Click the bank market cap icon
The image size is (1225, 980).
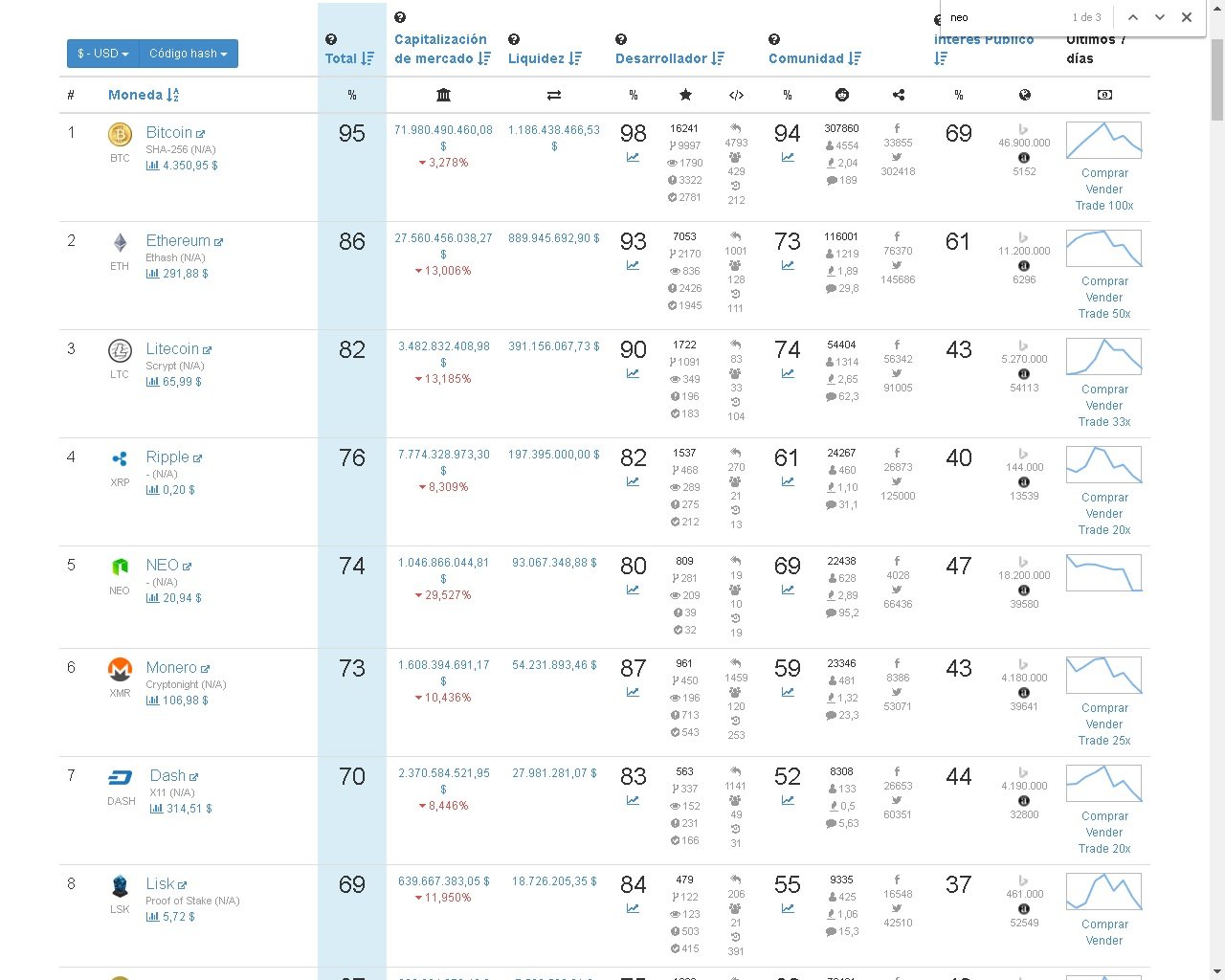(x=443, y=95)
